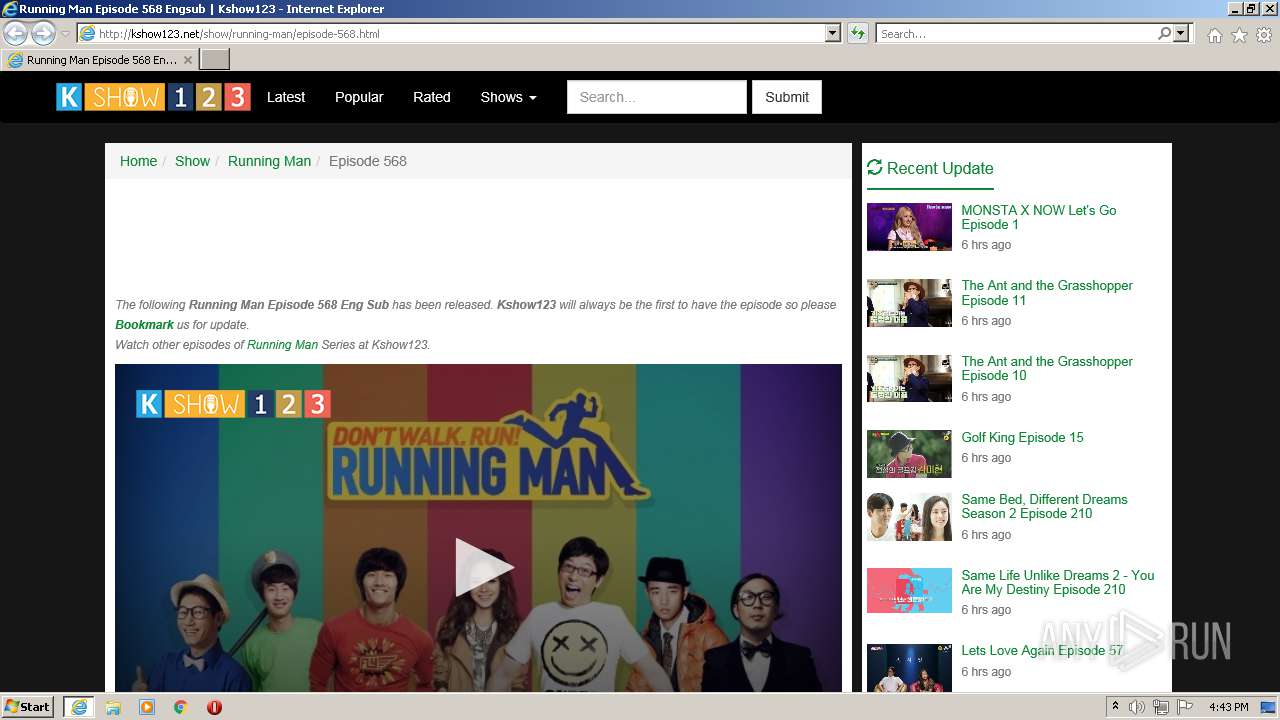1280x720 pixels.
Task: Open the Windows Start button
Action: [28, 707]
